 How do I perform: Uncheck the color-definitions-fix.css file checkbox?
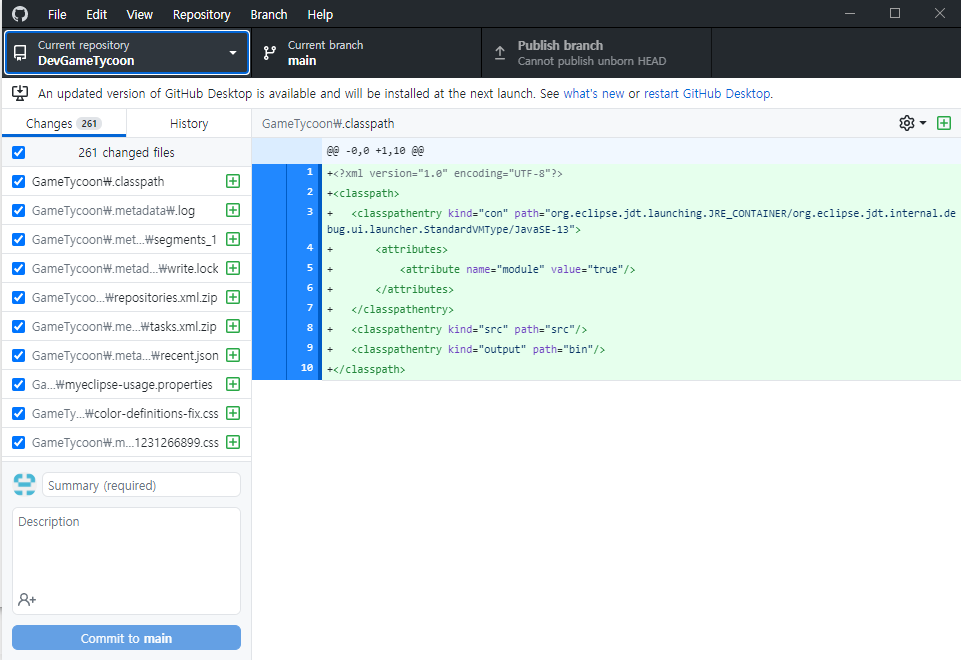[x=19, y=413]
